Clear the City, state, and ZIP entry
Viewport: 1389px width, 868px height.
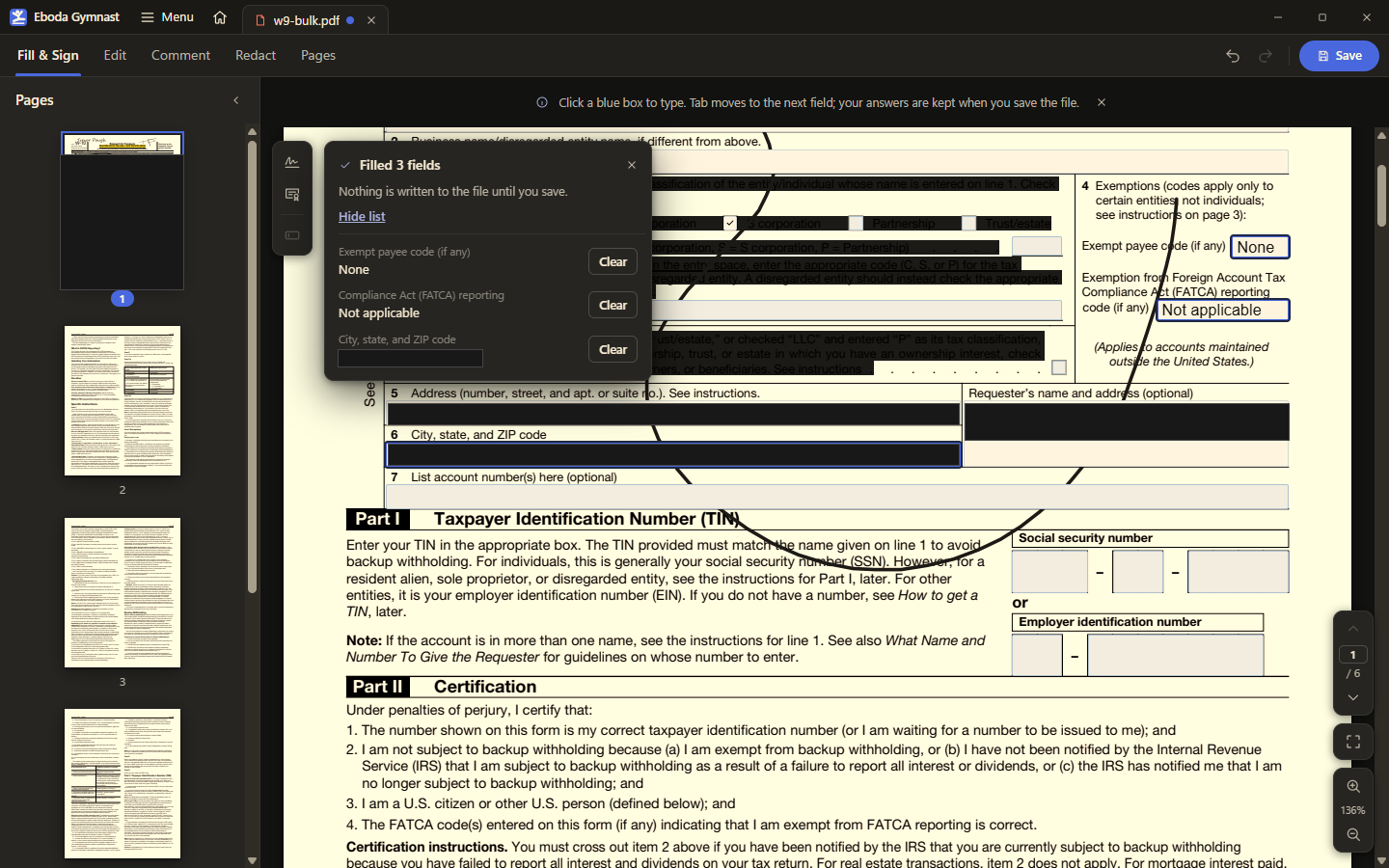point(613,349)
